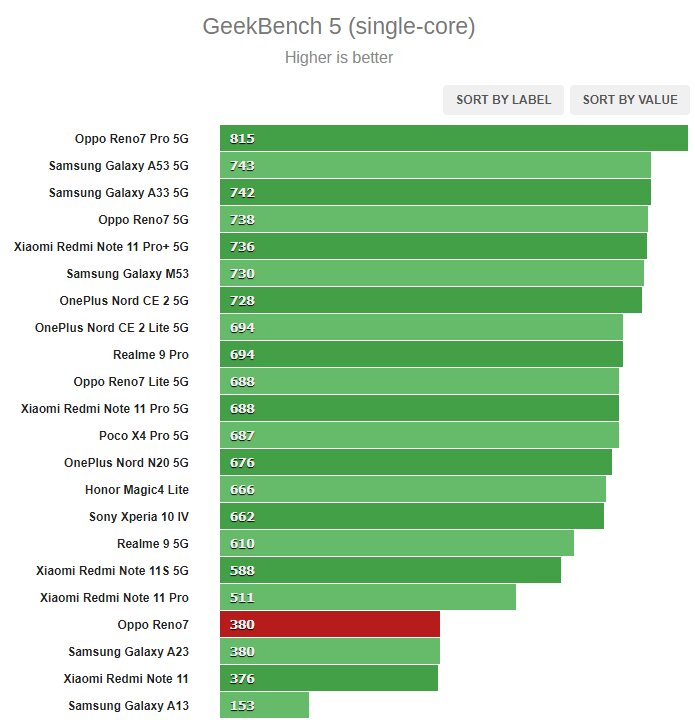695x720 pixels.
Task: Click the SORT BY VALUE button
Action: (x=630, y=100)
